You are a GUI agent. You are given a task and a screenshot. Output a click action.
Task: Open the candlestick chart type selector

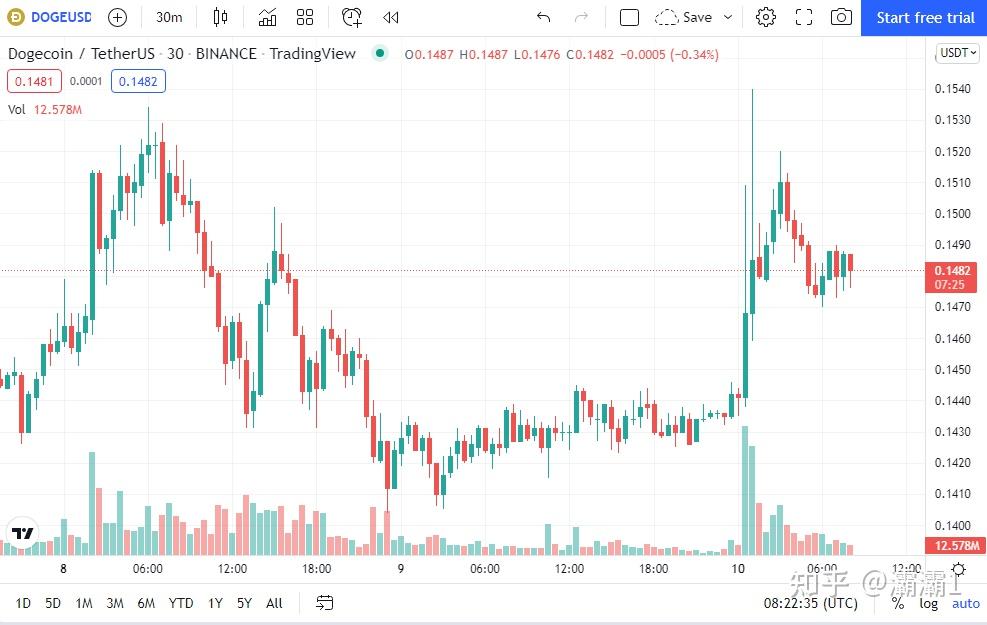tap(220, 17)
